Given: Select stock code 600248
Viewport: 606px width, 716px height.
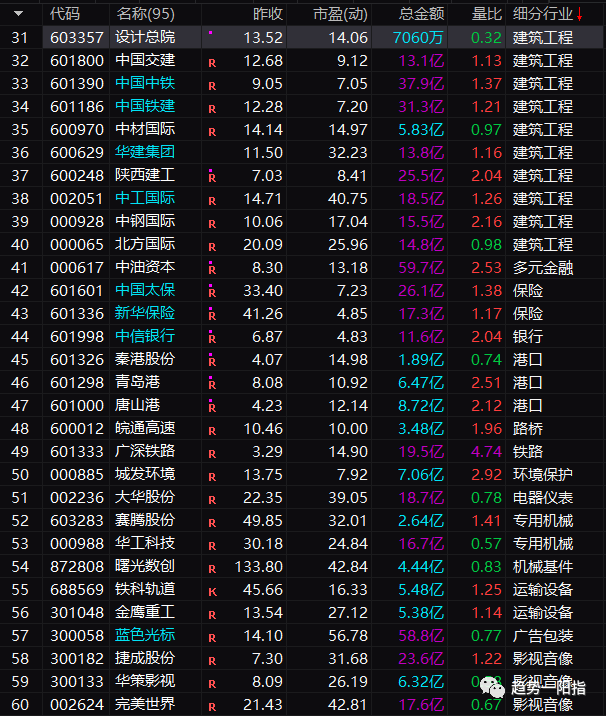Looking at the screenshot, I should pyautogui.click(x=77, y=175).
